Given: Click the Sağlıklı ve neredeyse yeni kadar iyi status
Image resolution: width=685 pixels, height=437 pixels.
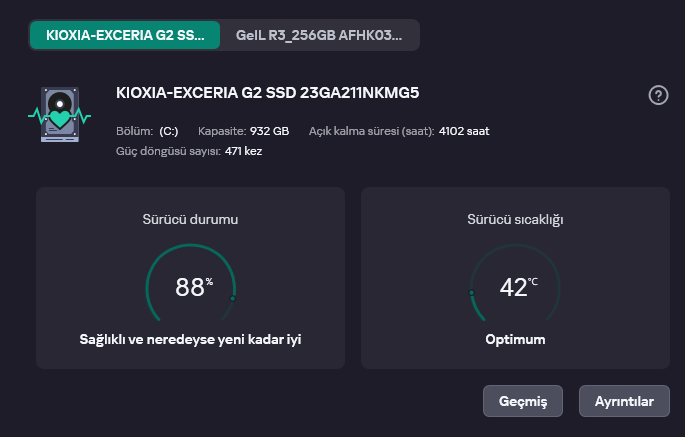Looking at the screenshot, I should point(190,339).
